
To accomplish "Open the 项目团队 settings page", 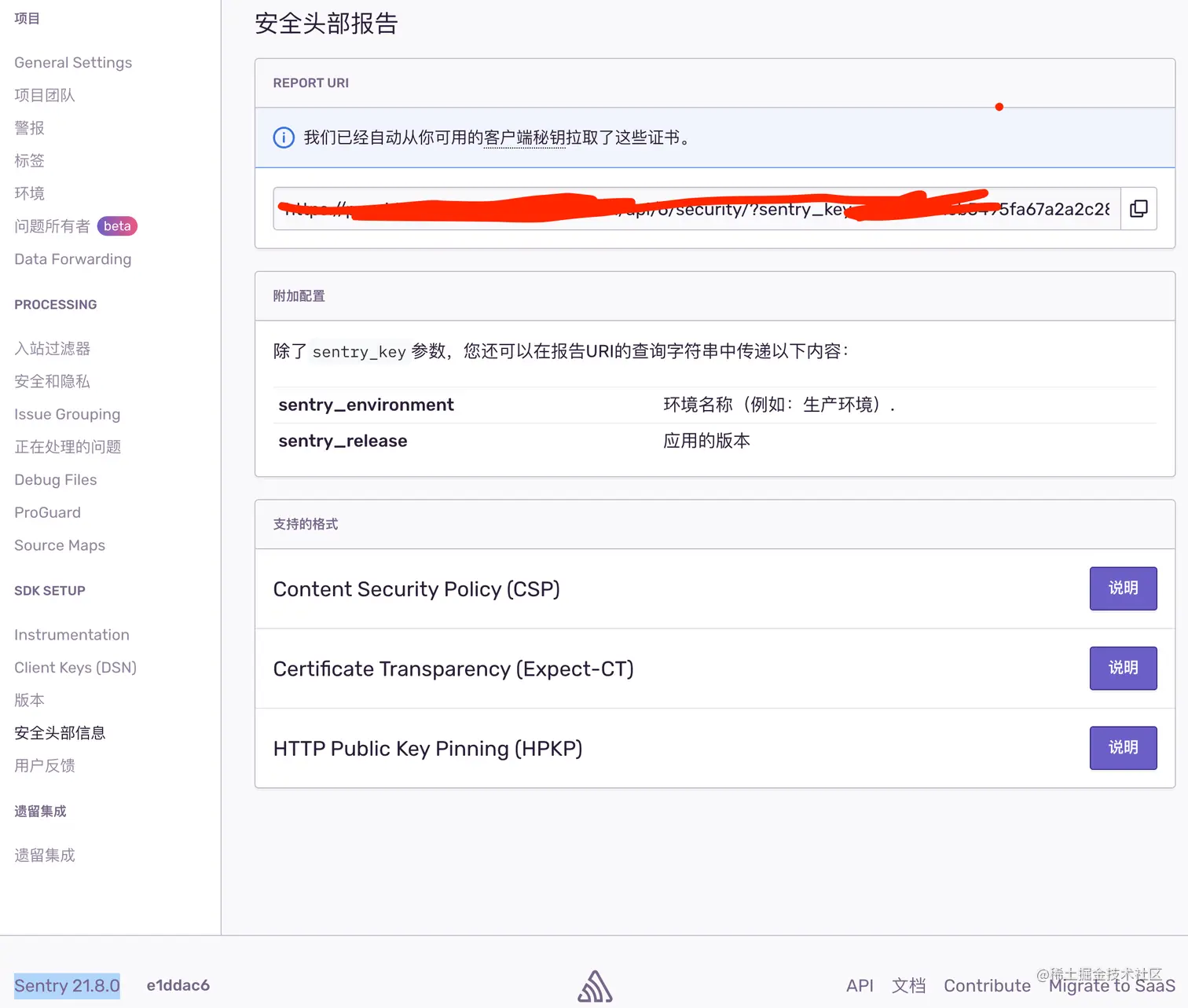I will [45, 95].
